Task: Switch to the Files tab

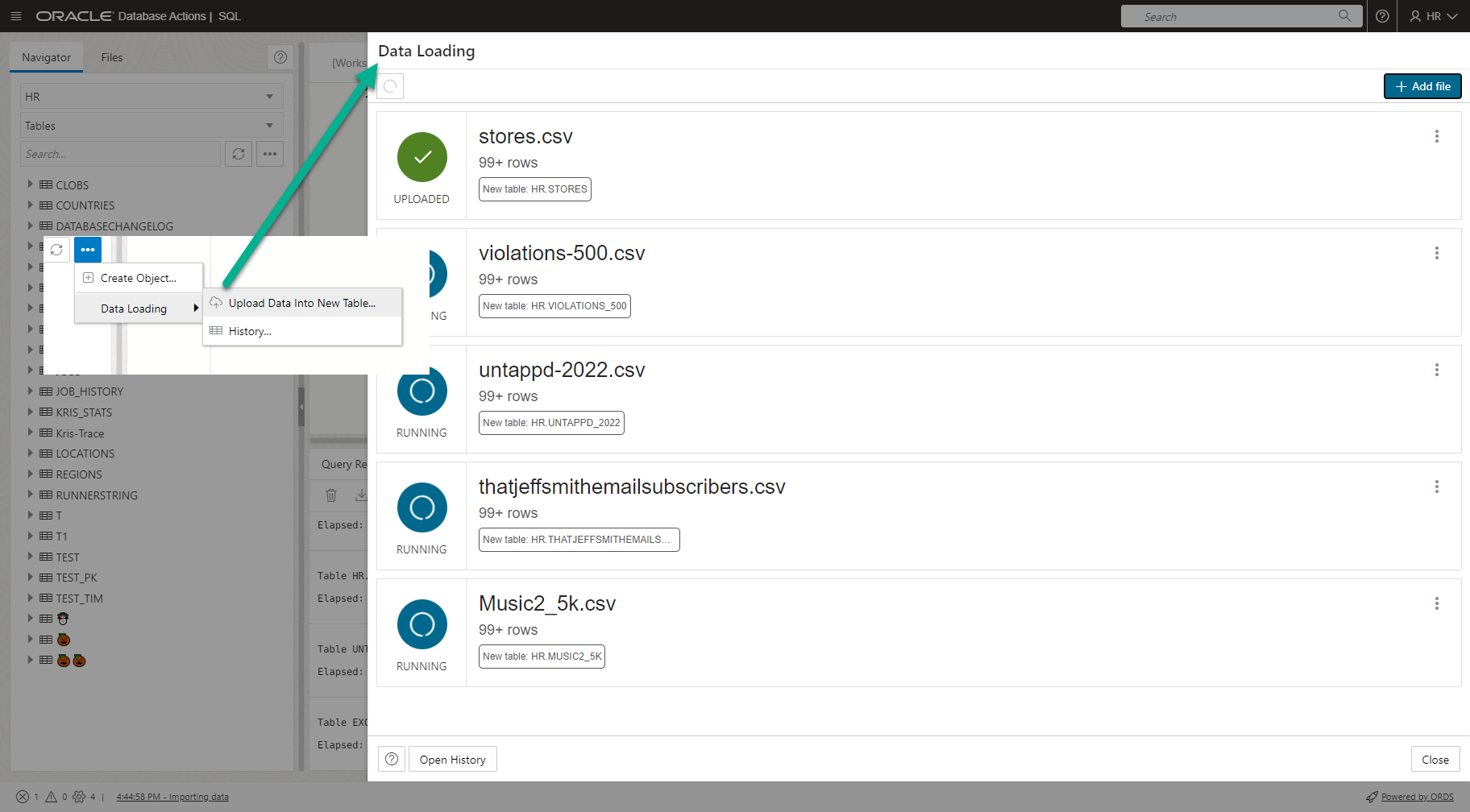Action: pyautogui.click(x=112, y=57)
